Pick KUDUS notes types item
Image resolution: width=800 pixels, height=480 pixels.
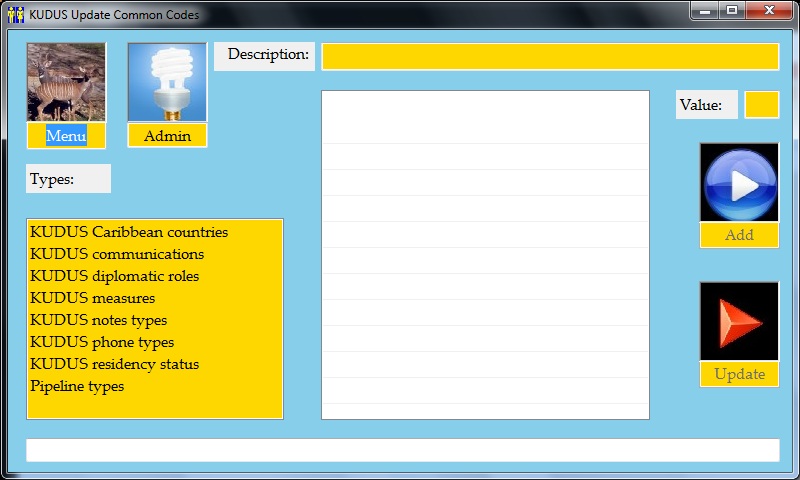click(x=98, y=320)
